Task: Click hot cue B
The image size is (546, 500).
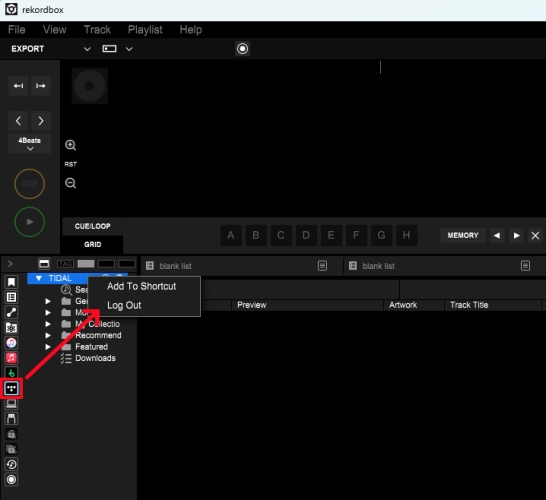Action: 256,235
